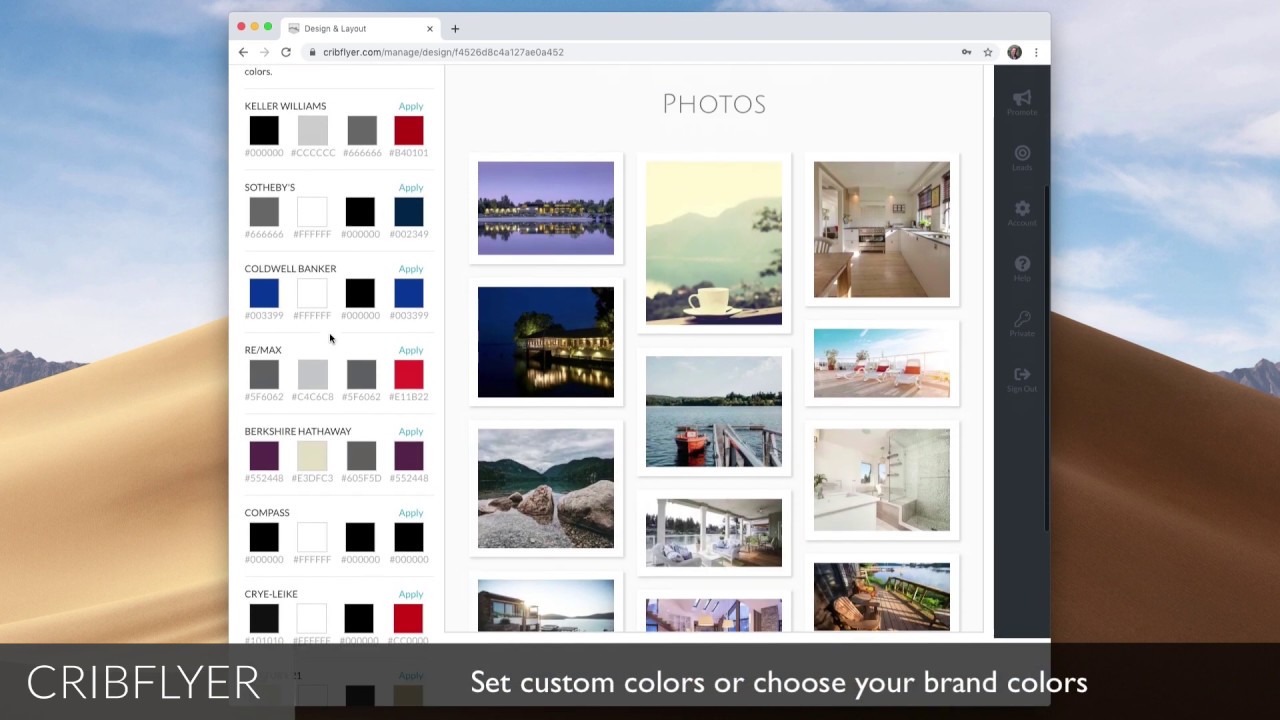Viewport: 1280px width, 720px height.
Task: Open a new browser tab
Action: tap(455, 29)
